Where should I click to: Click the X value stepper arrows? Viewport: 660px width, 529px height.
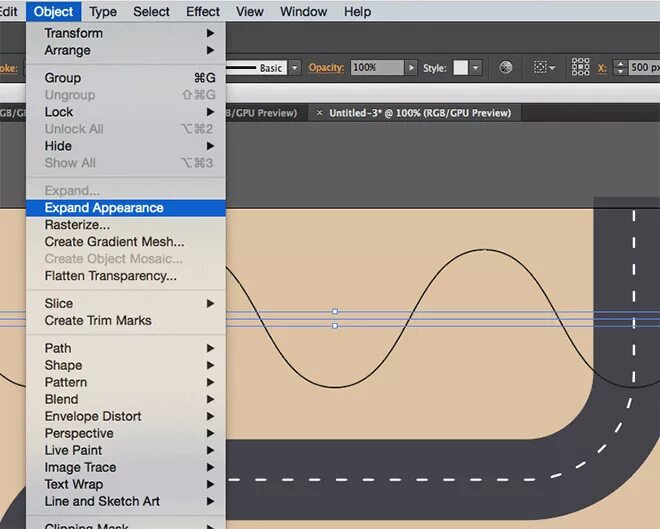coord(620,68)
